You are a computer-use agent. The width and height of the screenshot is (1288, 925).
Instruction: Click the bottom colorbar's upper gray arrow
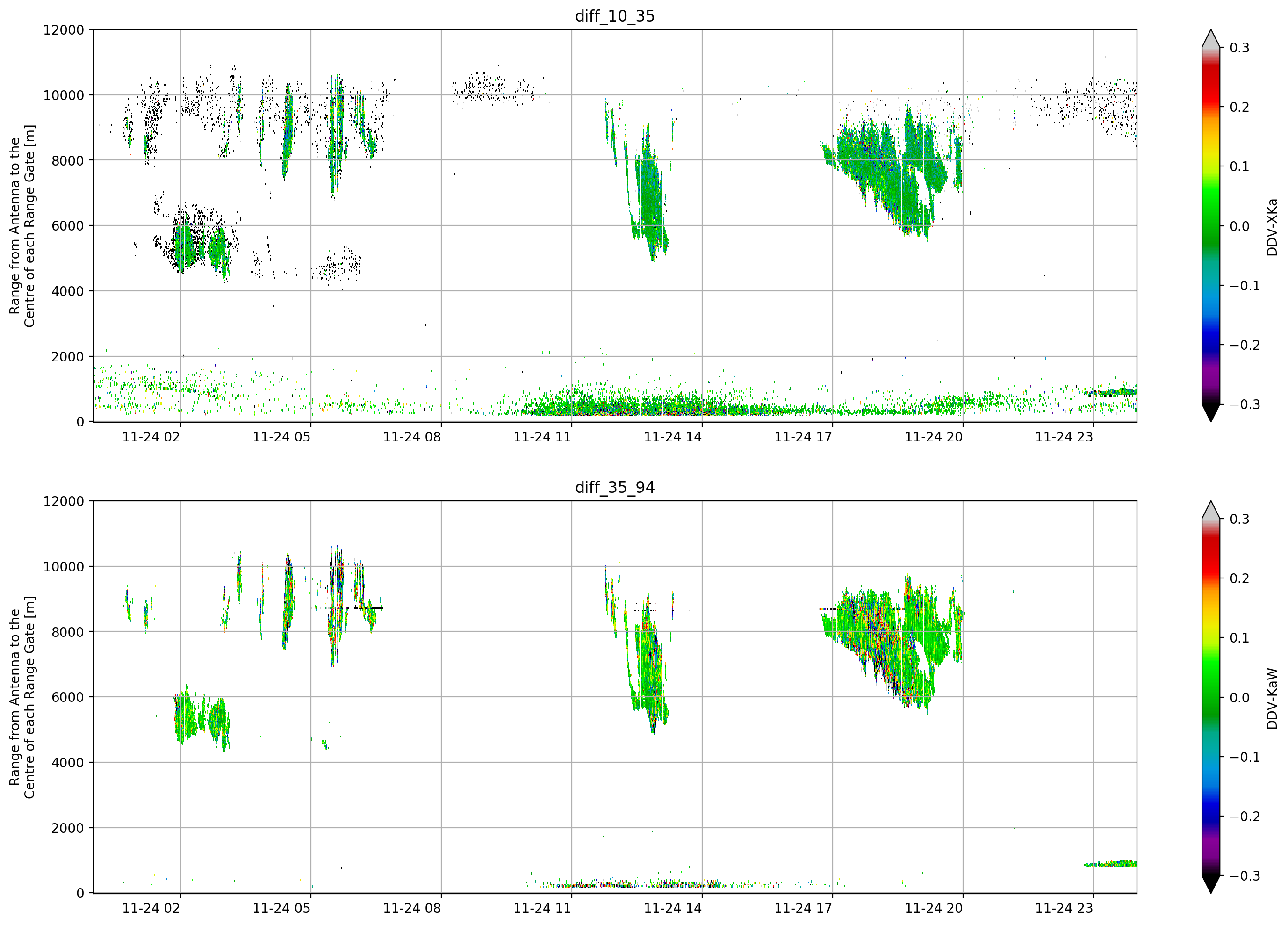pyautogui.click(x=1211, y=510)
